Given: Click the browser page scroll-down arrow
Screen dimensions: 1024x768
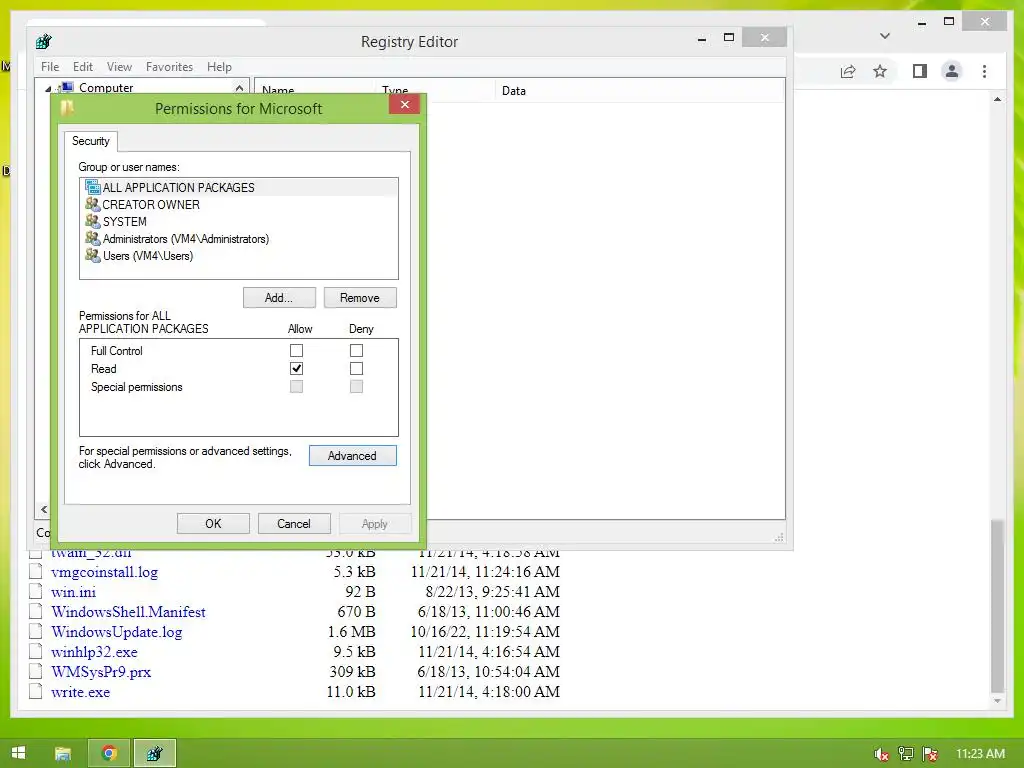Looking at the screenshot, I should (997, 701).
